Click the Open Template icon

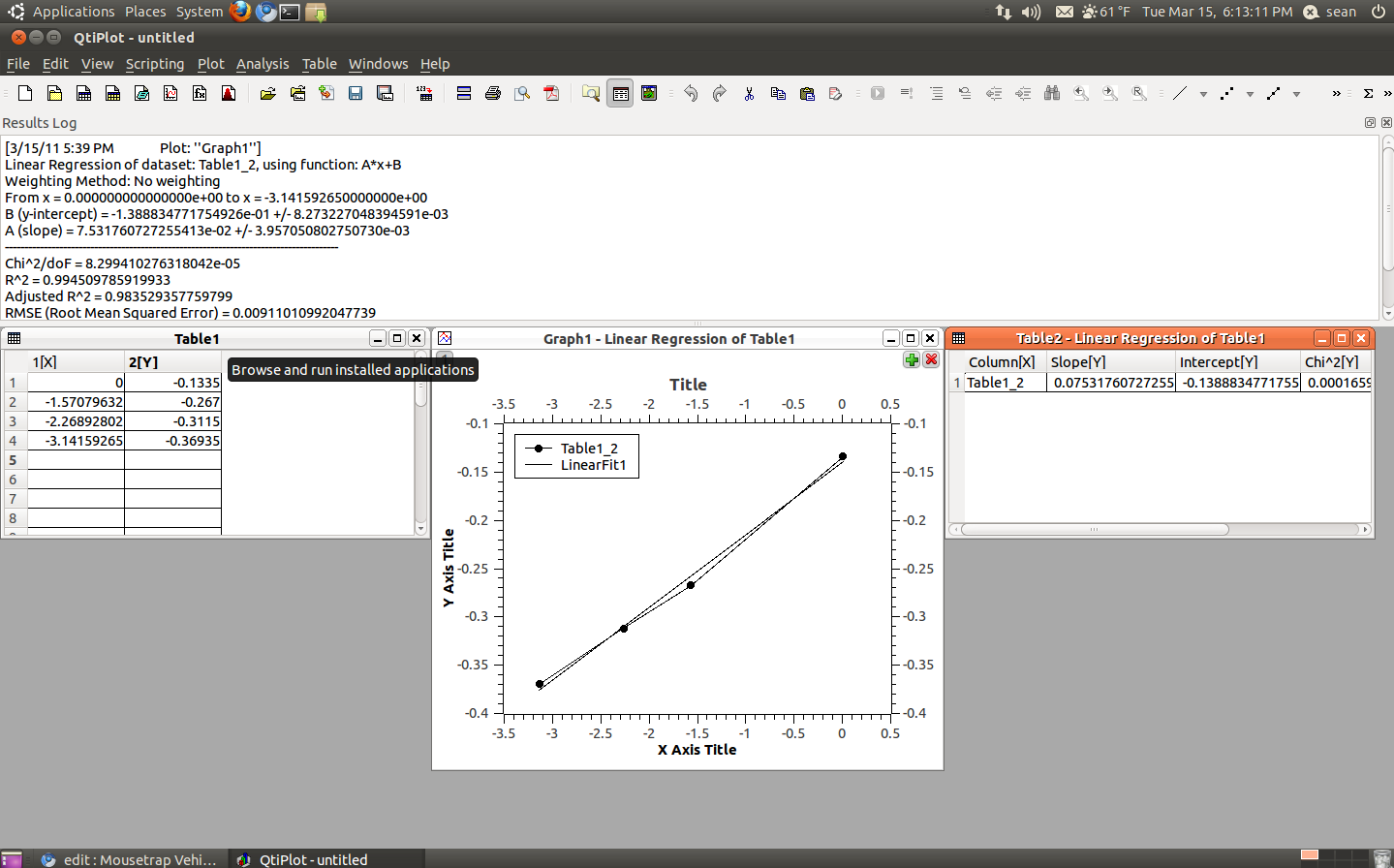point(297,93)
